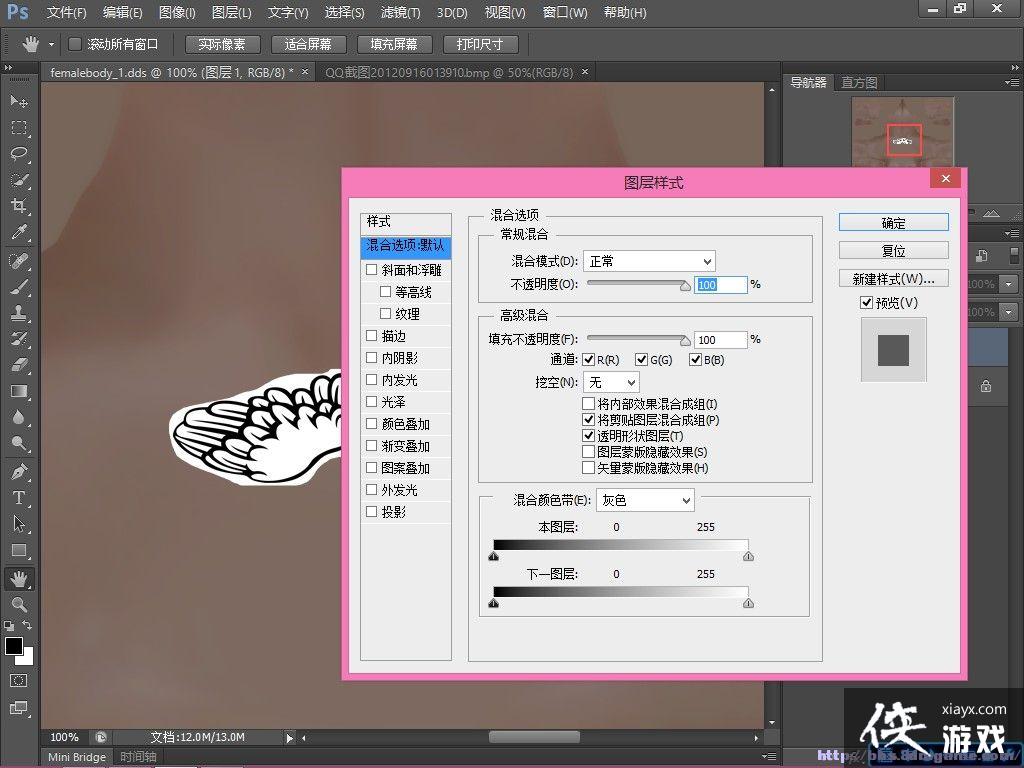The width and height of the screenshot is (1024, 768).
Task: Select the Eyedropper tool
Action: click(x=19, y=232)
